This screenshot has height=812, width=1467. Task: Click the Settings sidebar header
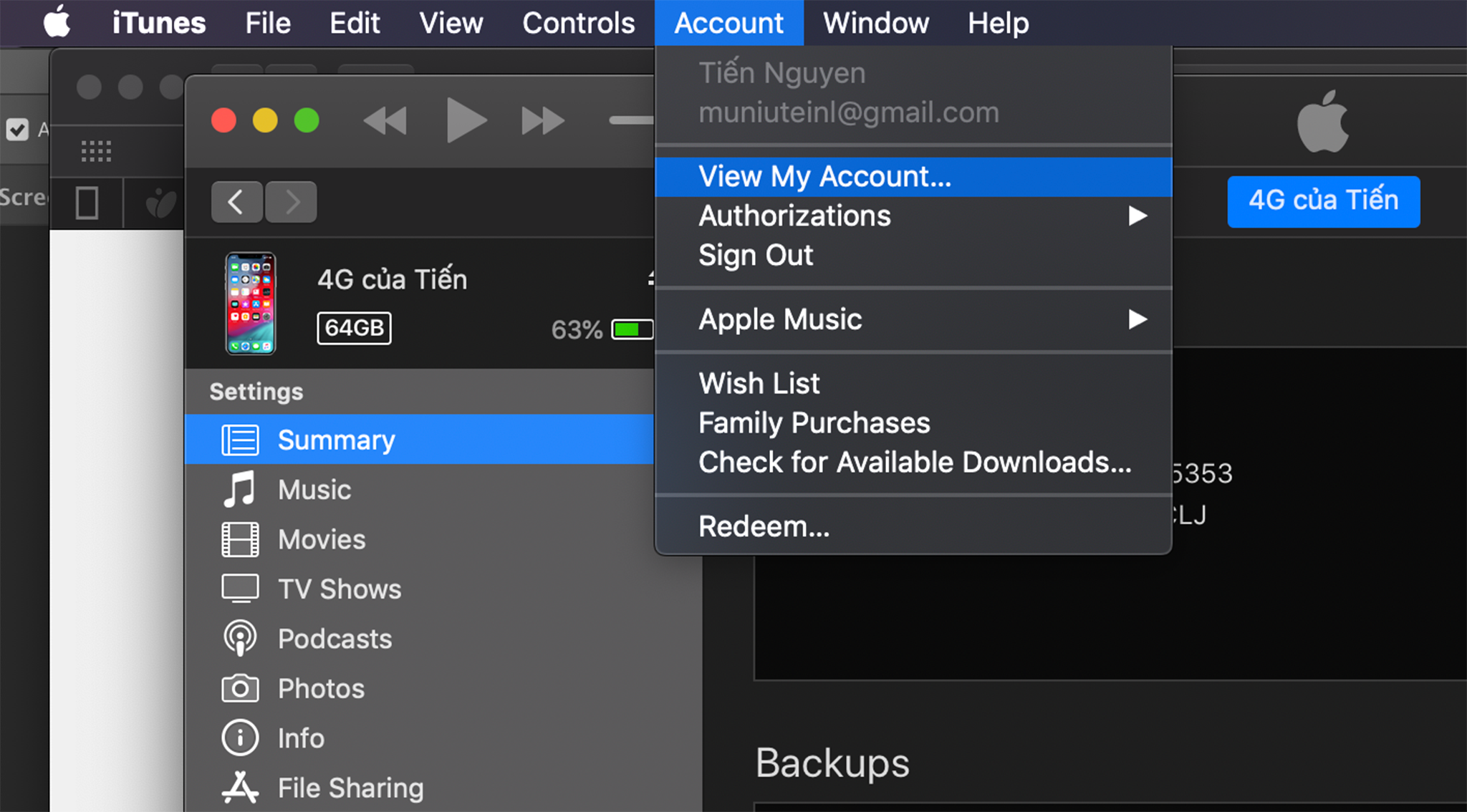tap(256, 392)
